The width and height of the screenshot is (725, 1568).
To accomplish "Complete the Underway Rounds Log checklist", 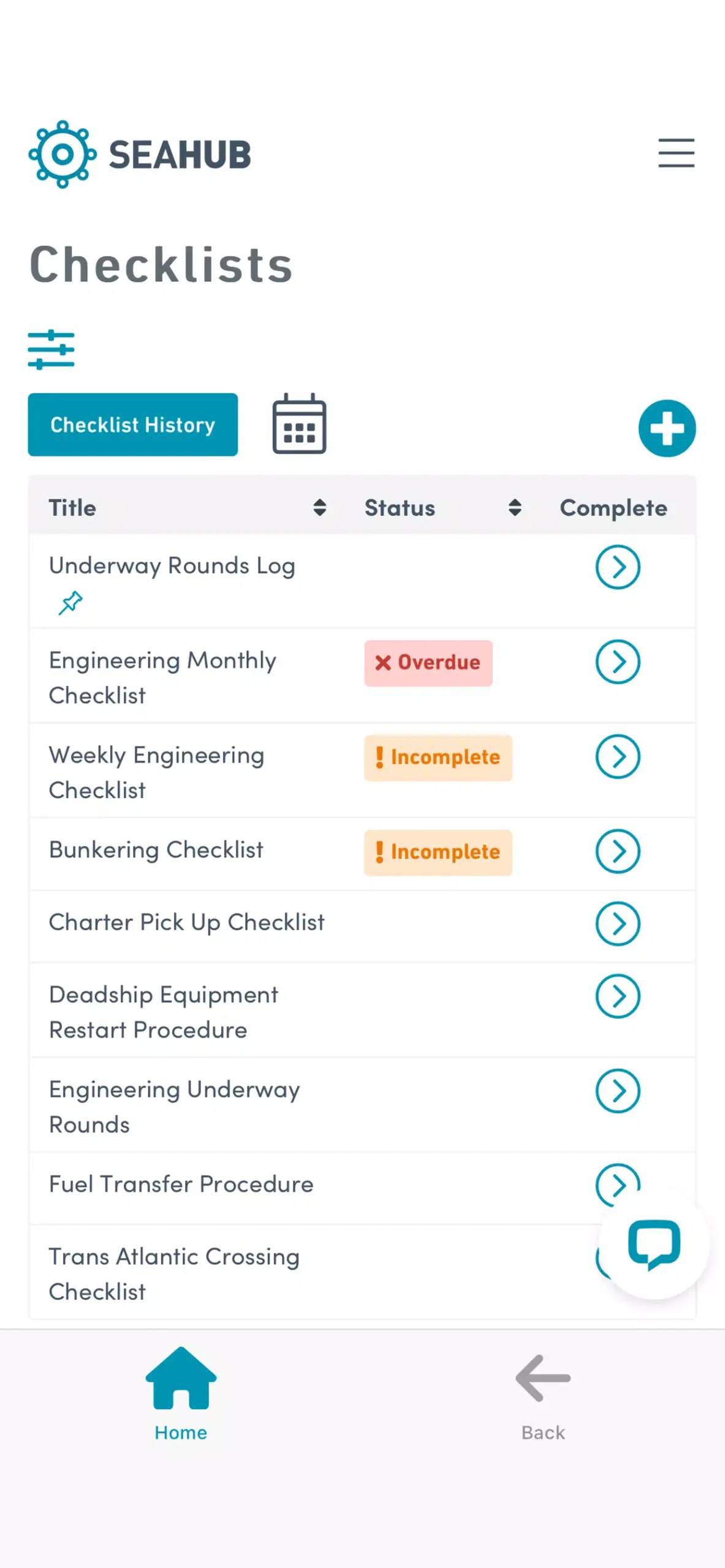I will click(618, 567).
